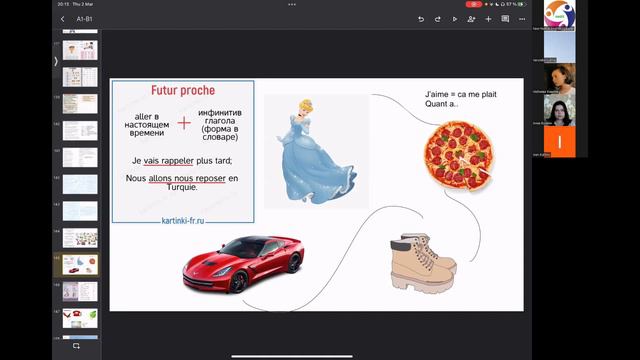Click the red plus sign in grammar card

[184, 123]
